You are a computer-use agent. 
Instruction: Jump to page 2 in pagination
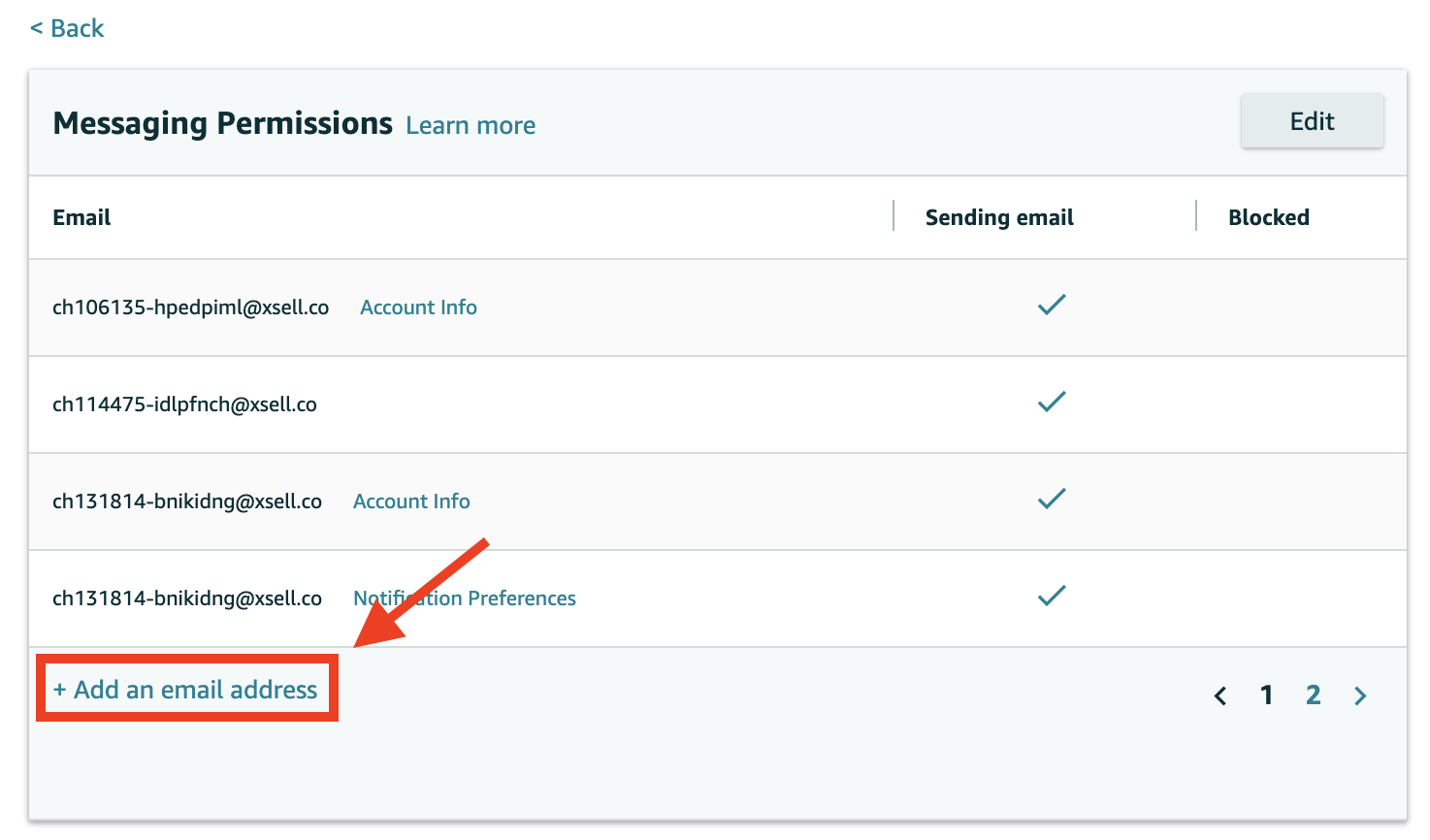(1314, 695)
